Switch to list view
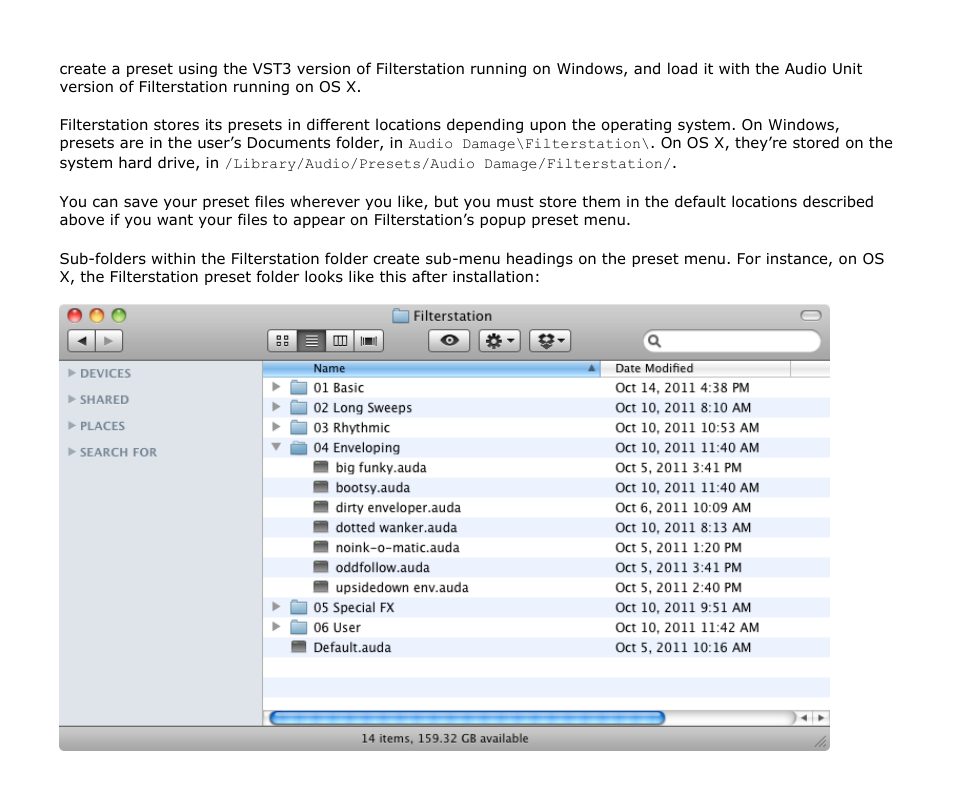954x811 pixels. (x=312, y=341)
